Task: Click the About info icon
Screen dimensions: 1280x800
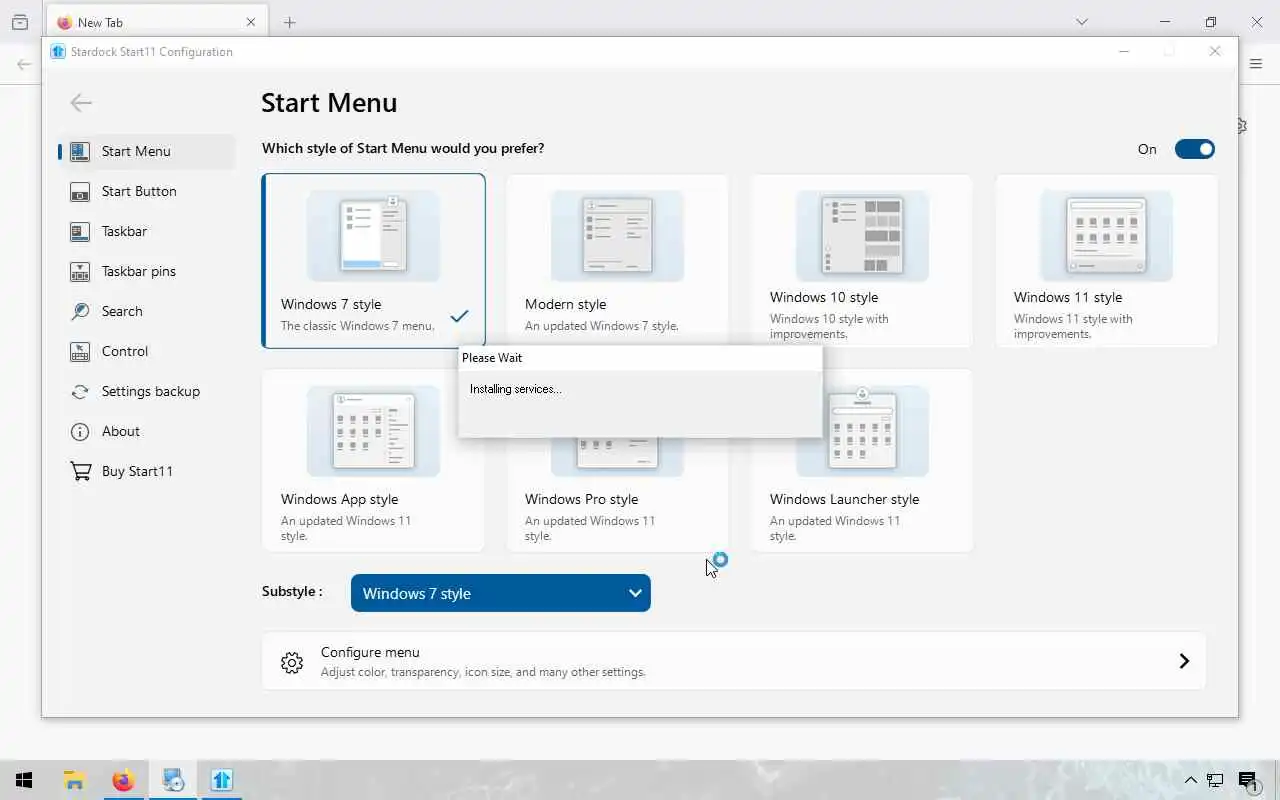Action: point(80,431)
